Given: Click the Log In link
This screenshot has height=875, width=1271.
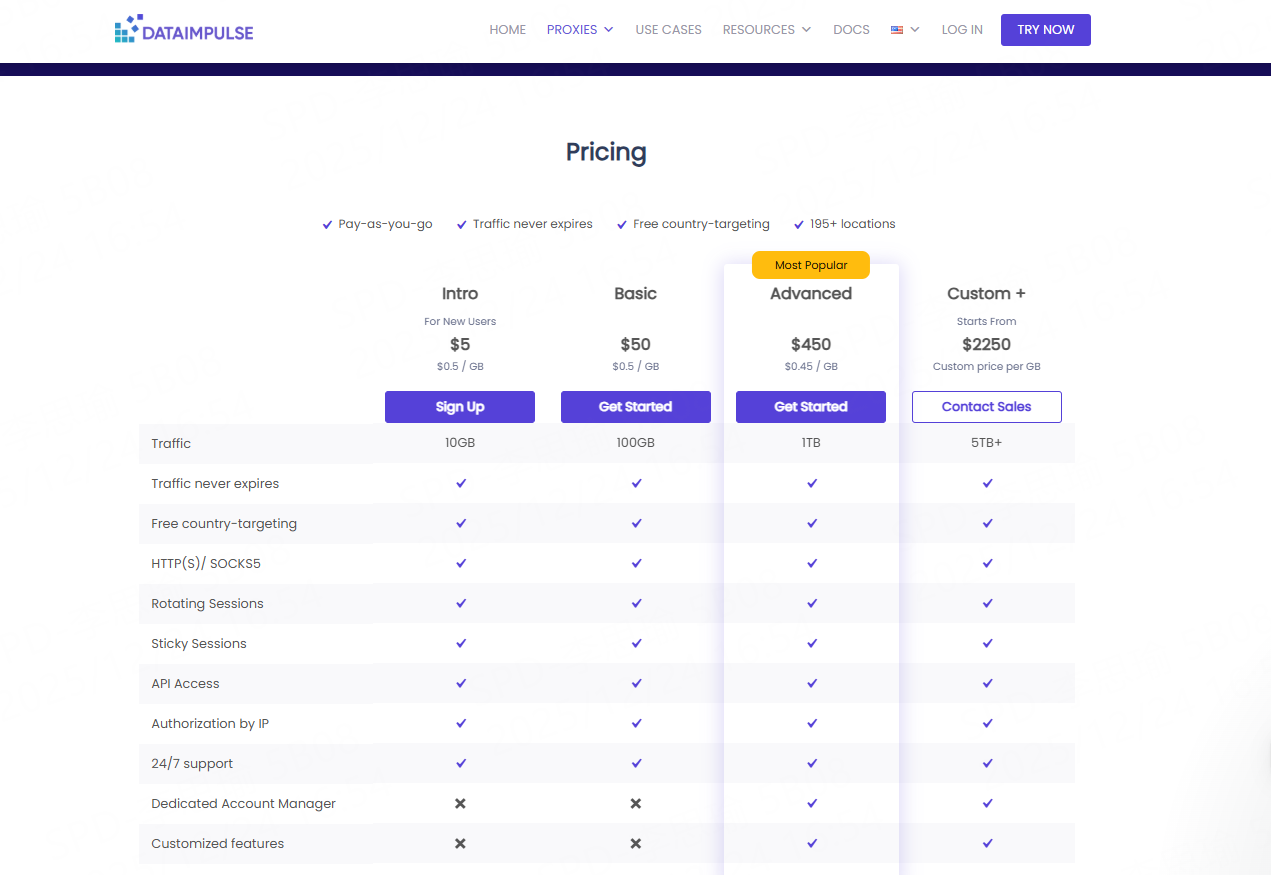Looking at the screenshot, I should (x=961, y=30).
